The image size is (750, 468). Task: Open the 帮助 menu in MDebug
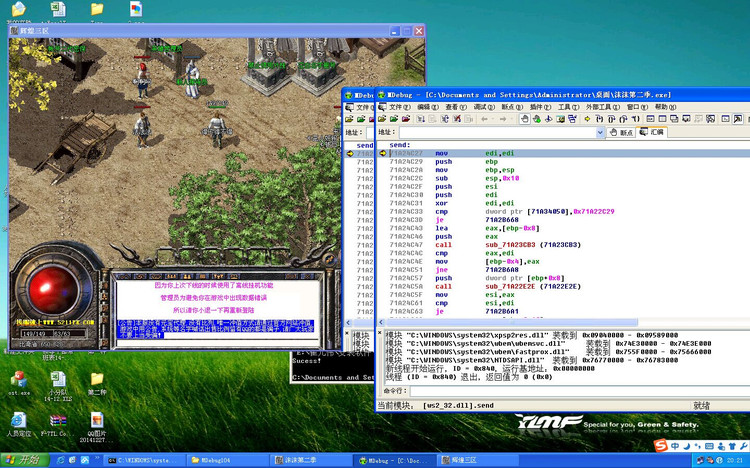pyautogui.click(x=666, y=107)
